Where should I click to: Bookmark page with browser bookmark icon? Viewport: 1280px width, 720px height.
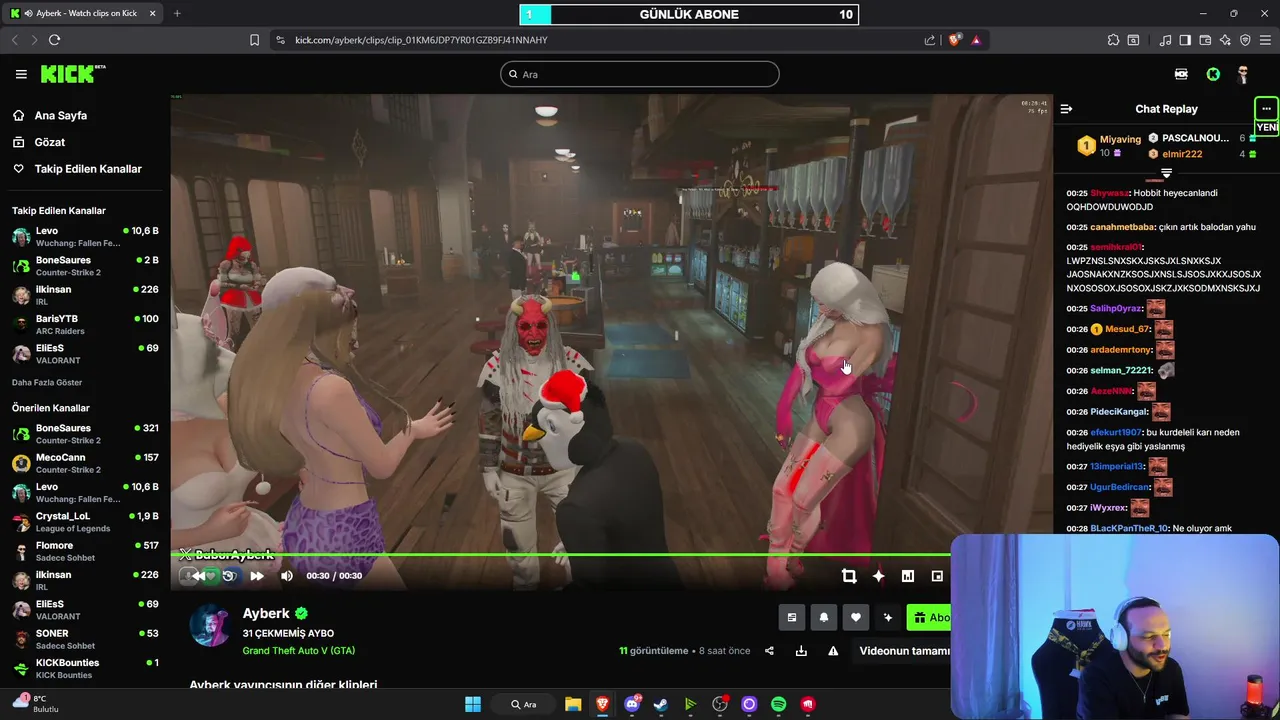(254, 40)
